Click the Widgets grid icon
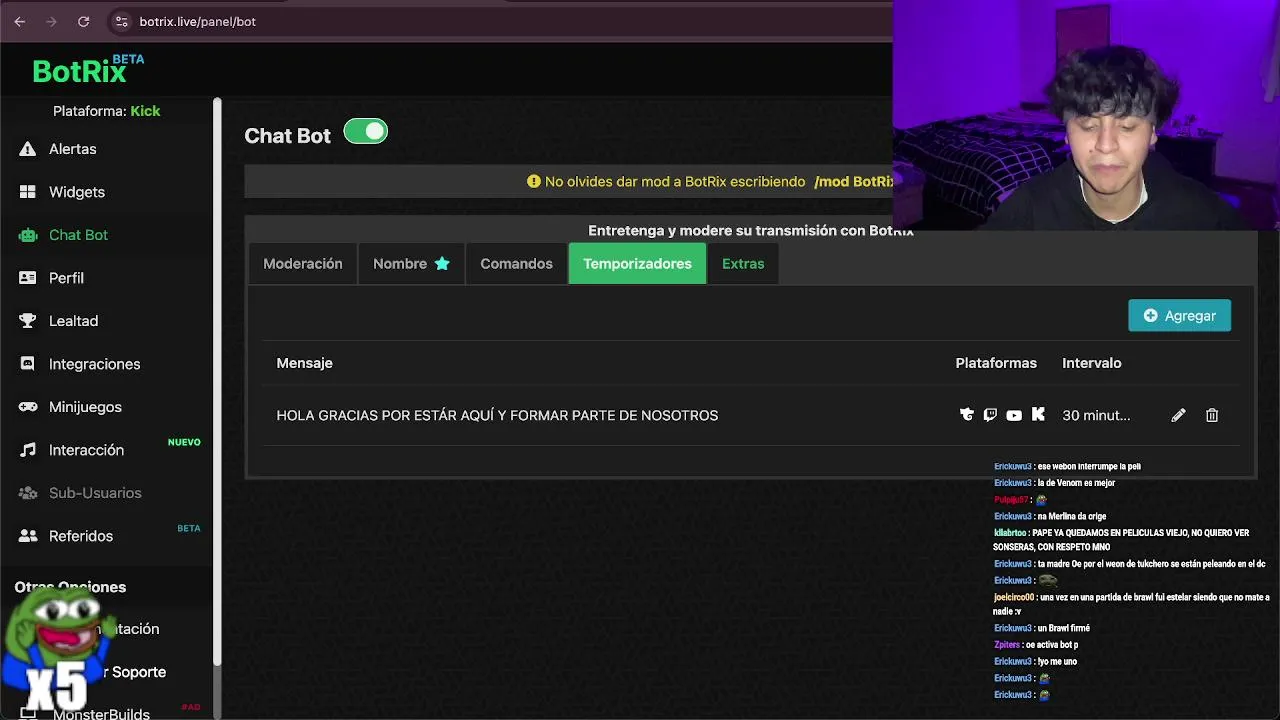This screenshot has height=720, width=1280. [28, 192]
